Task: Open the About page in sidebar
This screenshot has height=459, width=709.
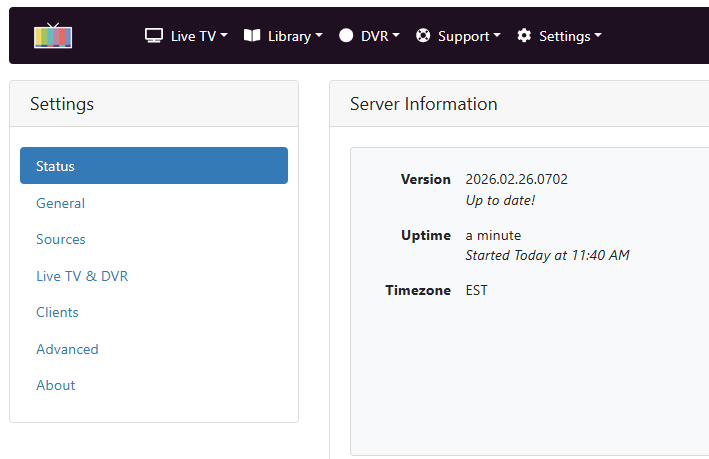Action: point(56,385)
